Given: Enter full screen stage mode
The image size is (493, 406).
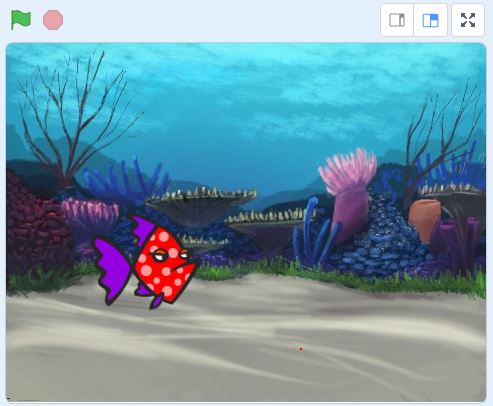Looking at the screenshot, I should click(468, 20).
